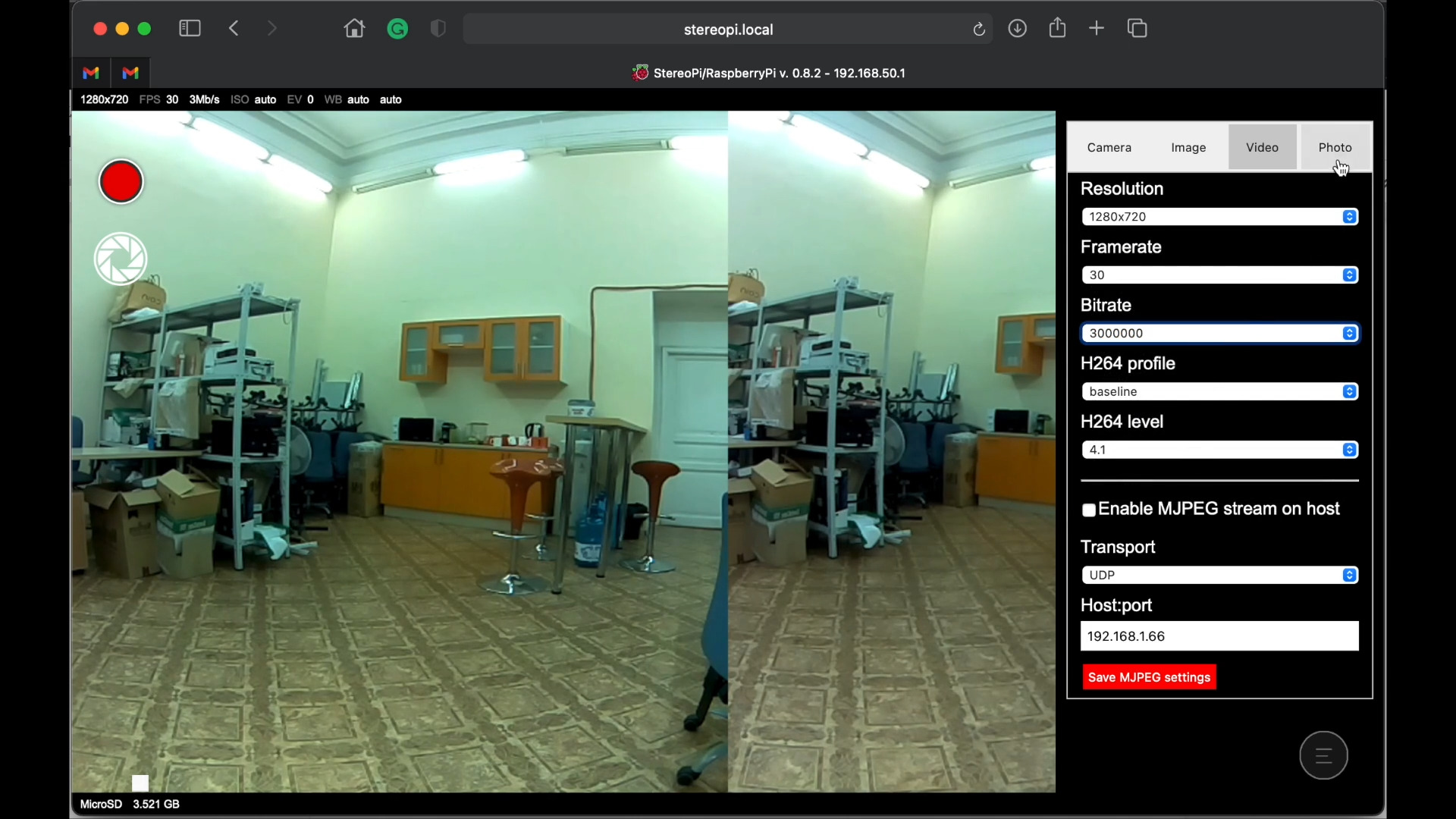Viewport: 1456px width, 819px height.
Task: Click the 1280x720 status text
Action: coord(105,99)
